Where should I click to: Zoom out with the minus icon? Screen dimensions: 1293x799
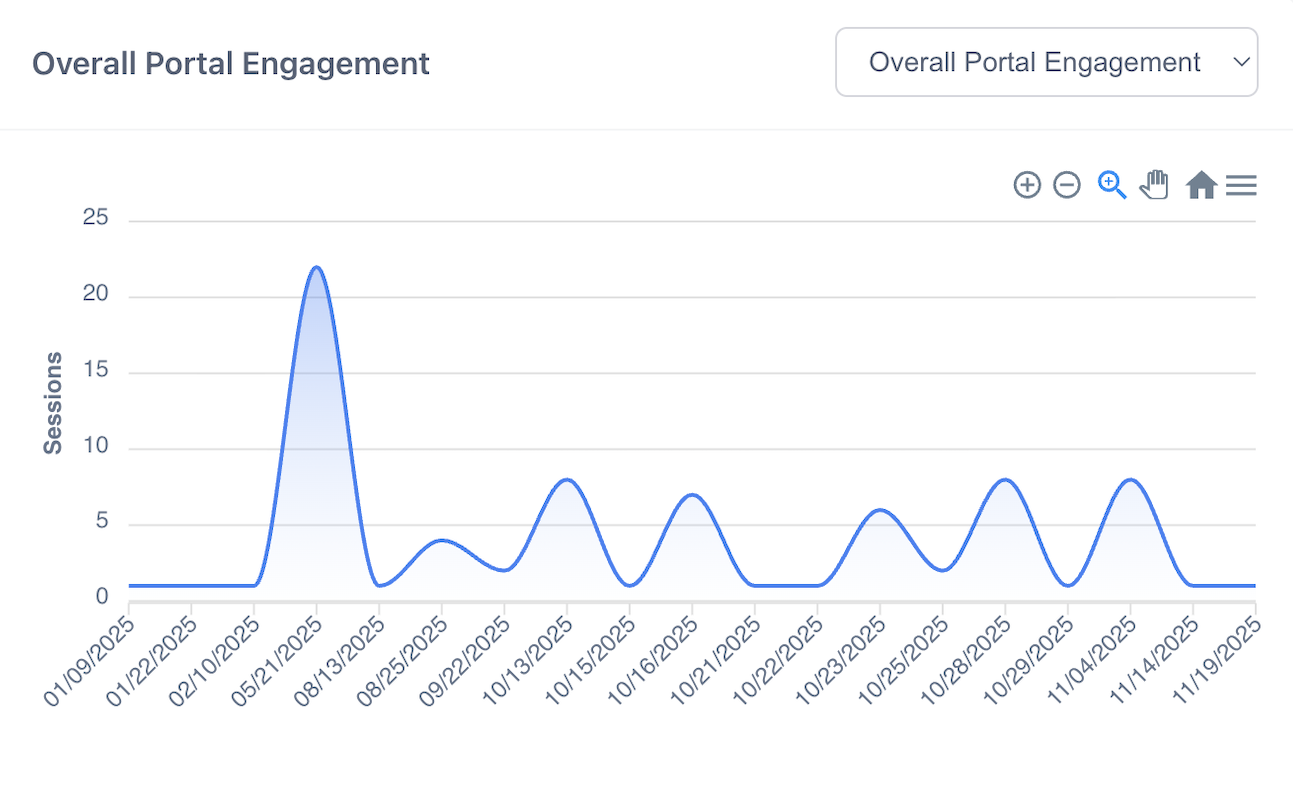(1067, 185)
